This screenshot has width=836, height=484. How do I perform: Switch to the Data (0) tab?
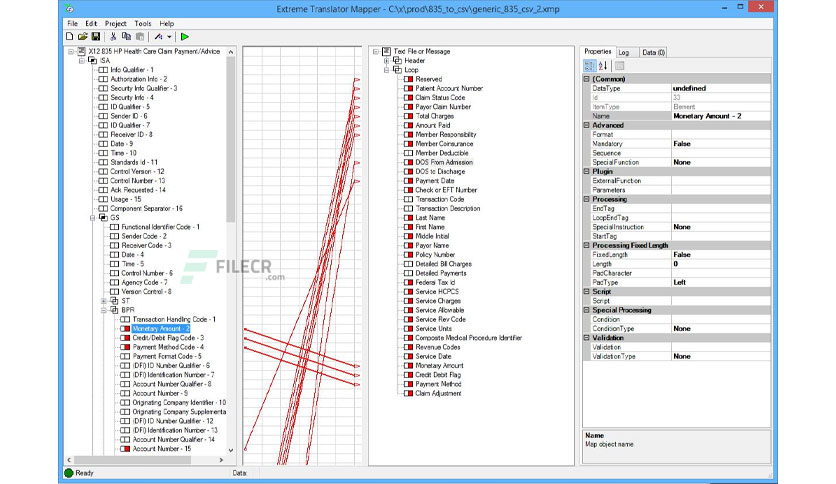653,52
